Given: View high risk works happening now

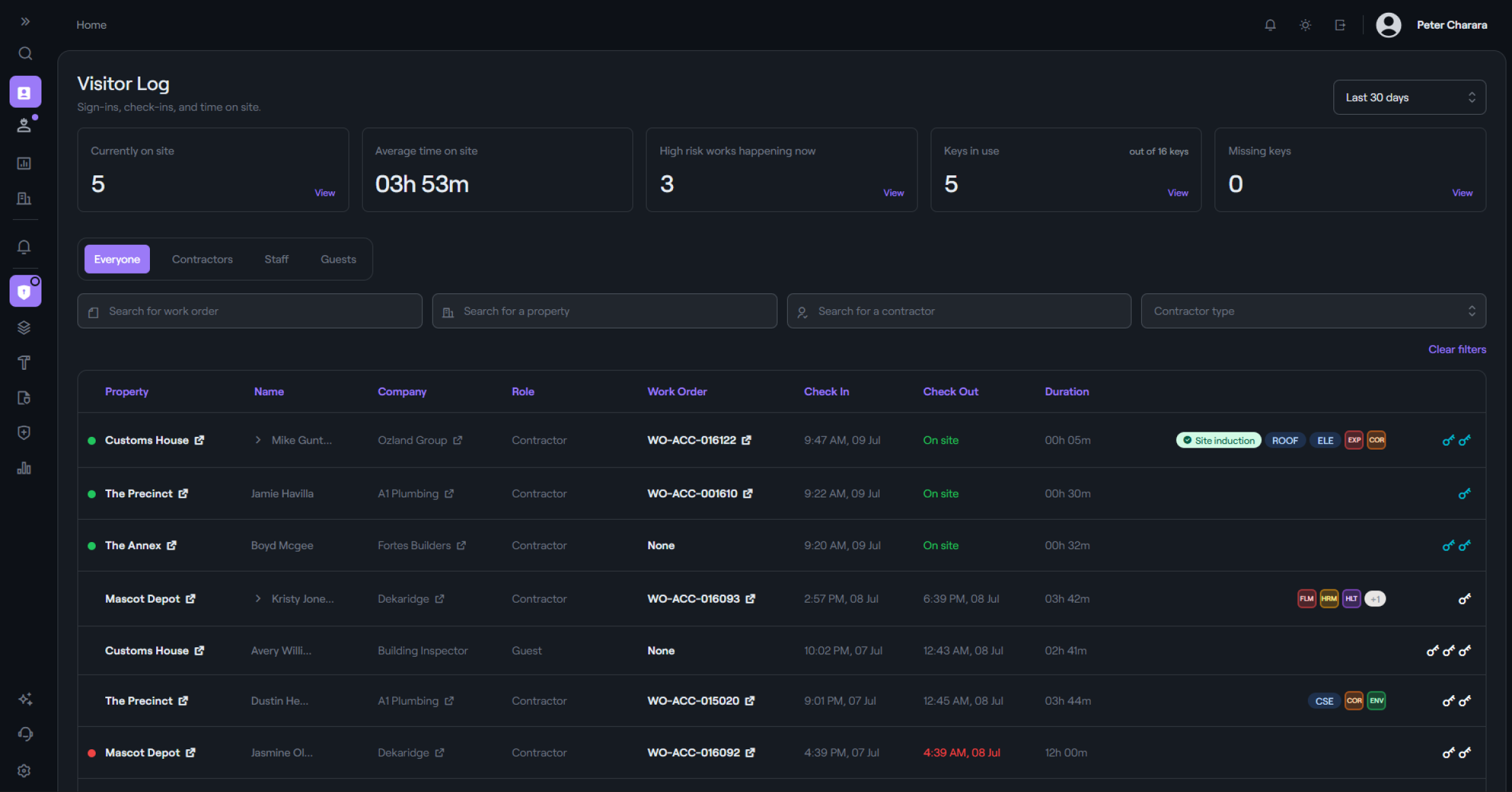Looking at the screenshot, I should pos(893,193).
